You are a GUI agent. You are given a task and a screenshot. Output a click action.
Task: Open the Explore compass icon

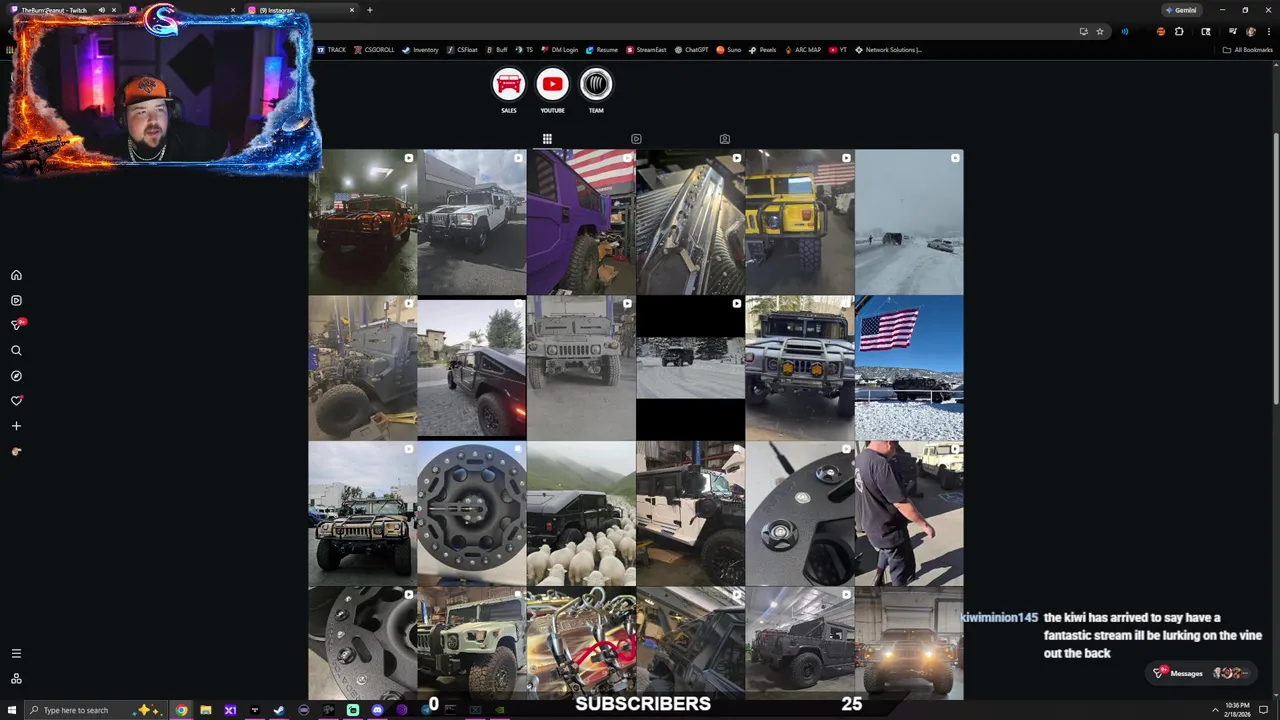pos(16,376)
